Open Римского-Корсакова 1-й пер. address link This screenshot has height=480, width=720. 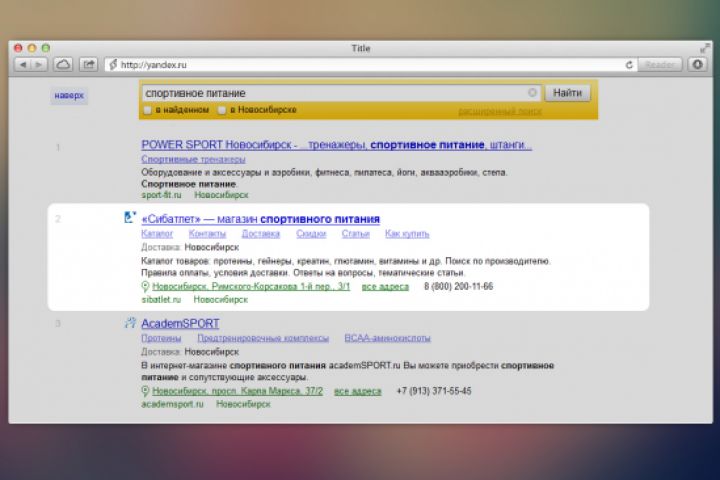tap(251, 287)
